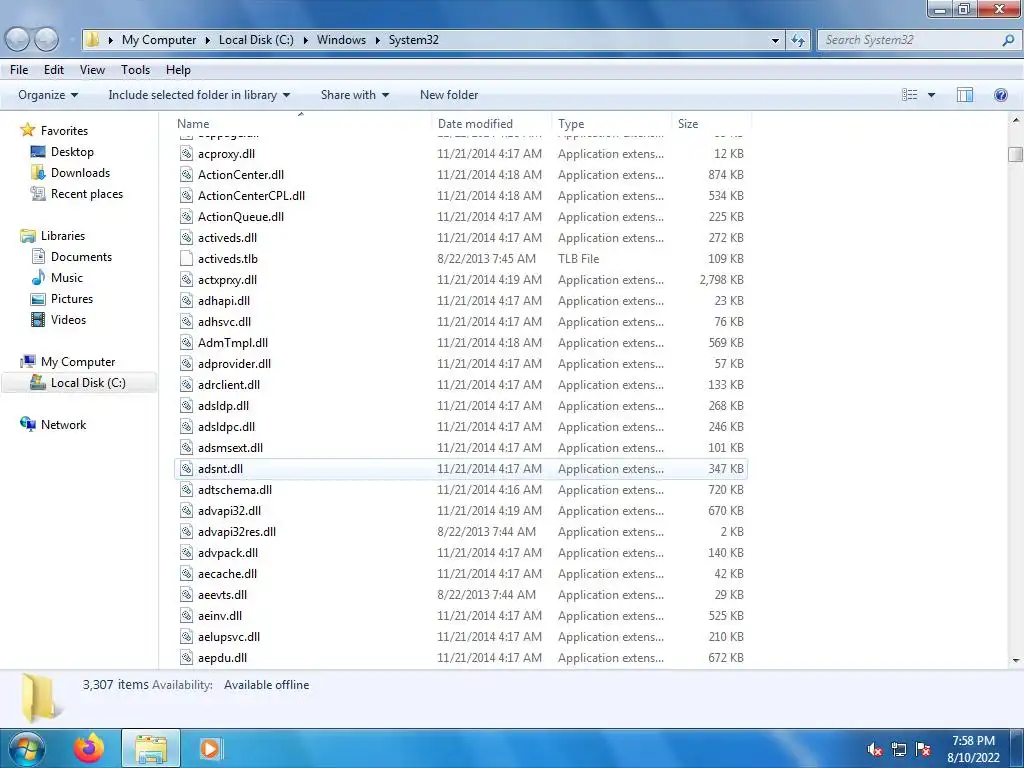
Task: Select the file actxprxy.dll
Action: pos(460,280)
